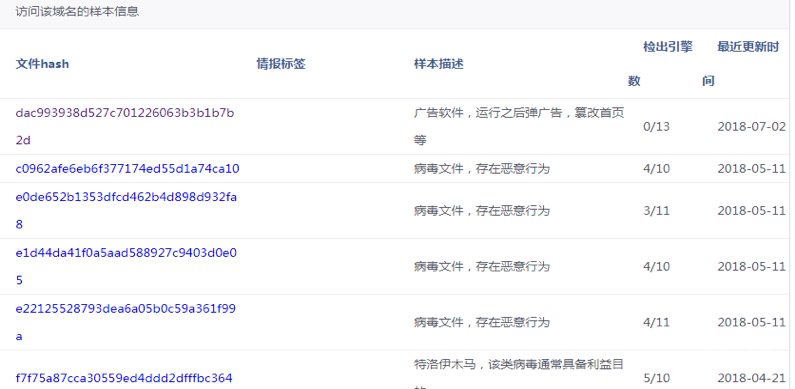Click detection count 3/11
Viewport: 795px width, 389px height.
657,210
